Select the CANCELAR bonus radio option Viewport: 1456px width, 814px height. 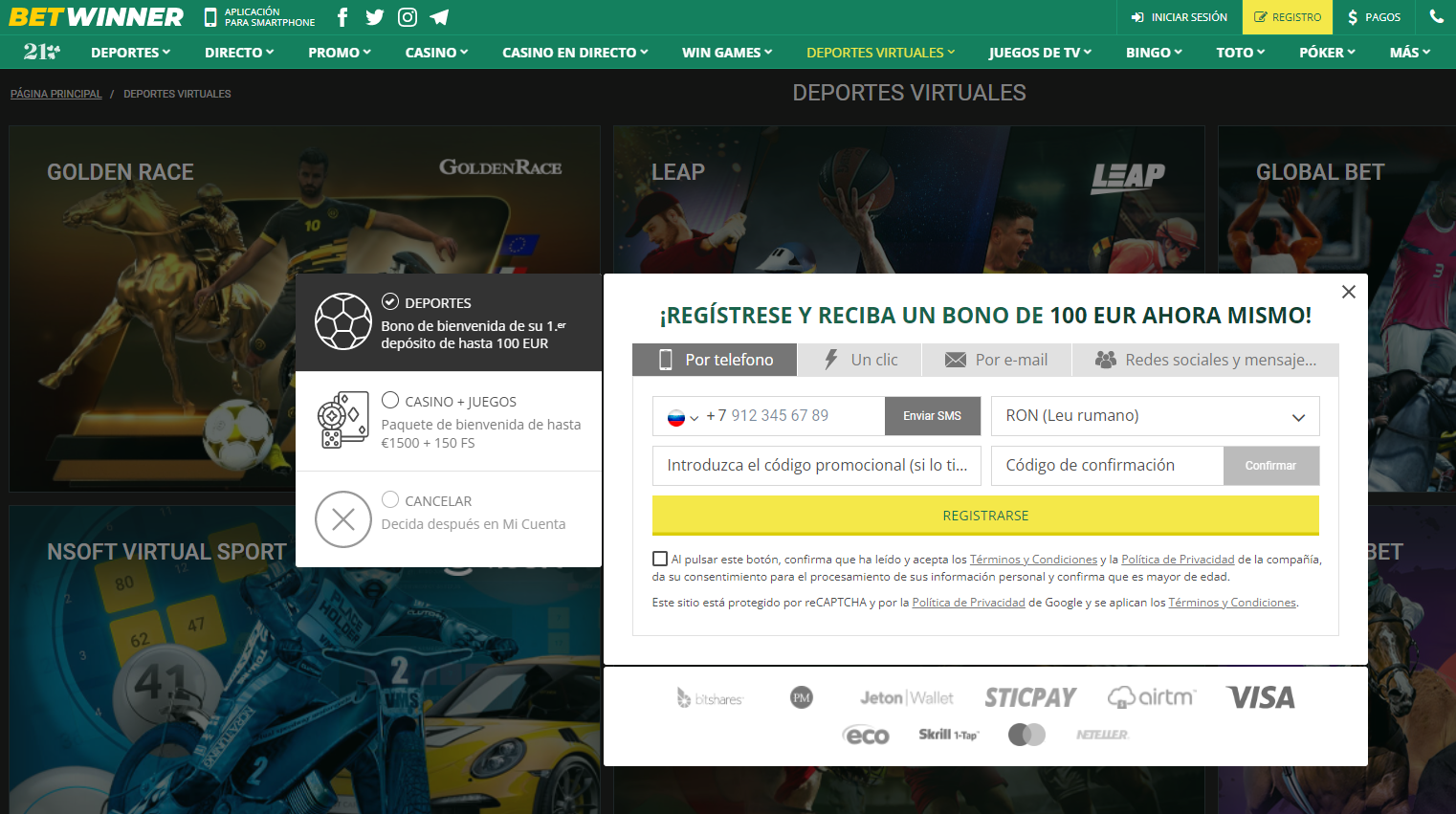tap(390, 499)
